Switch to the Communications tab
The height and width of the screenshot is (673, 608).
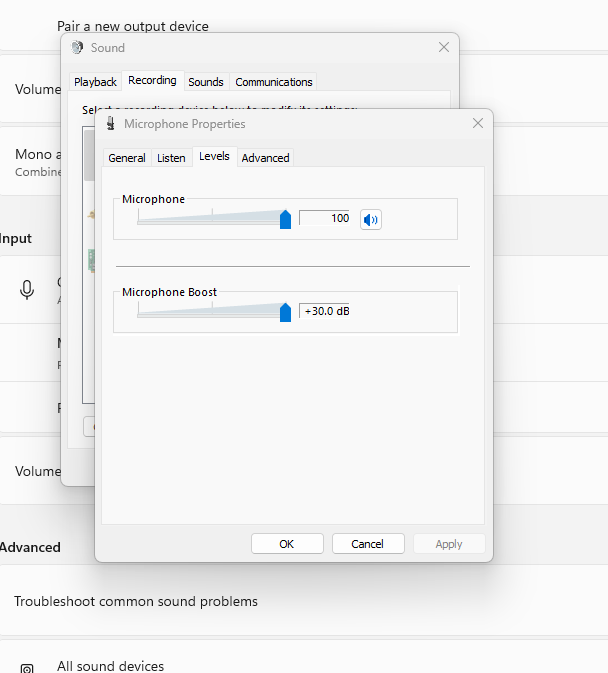click(x=274, y=82)
